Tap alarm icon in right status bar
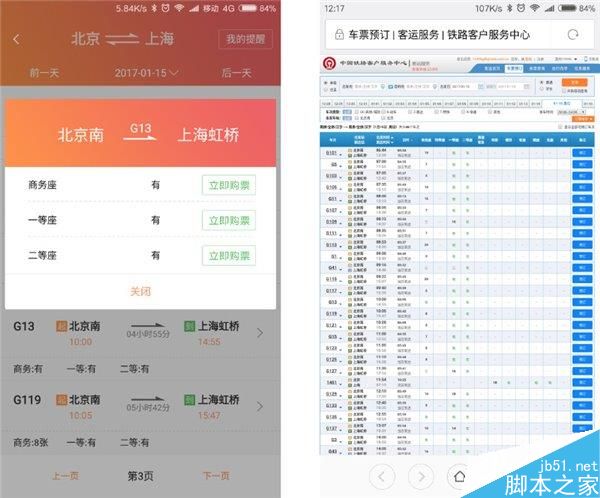 pyautogui.click(x=521, y=8)
